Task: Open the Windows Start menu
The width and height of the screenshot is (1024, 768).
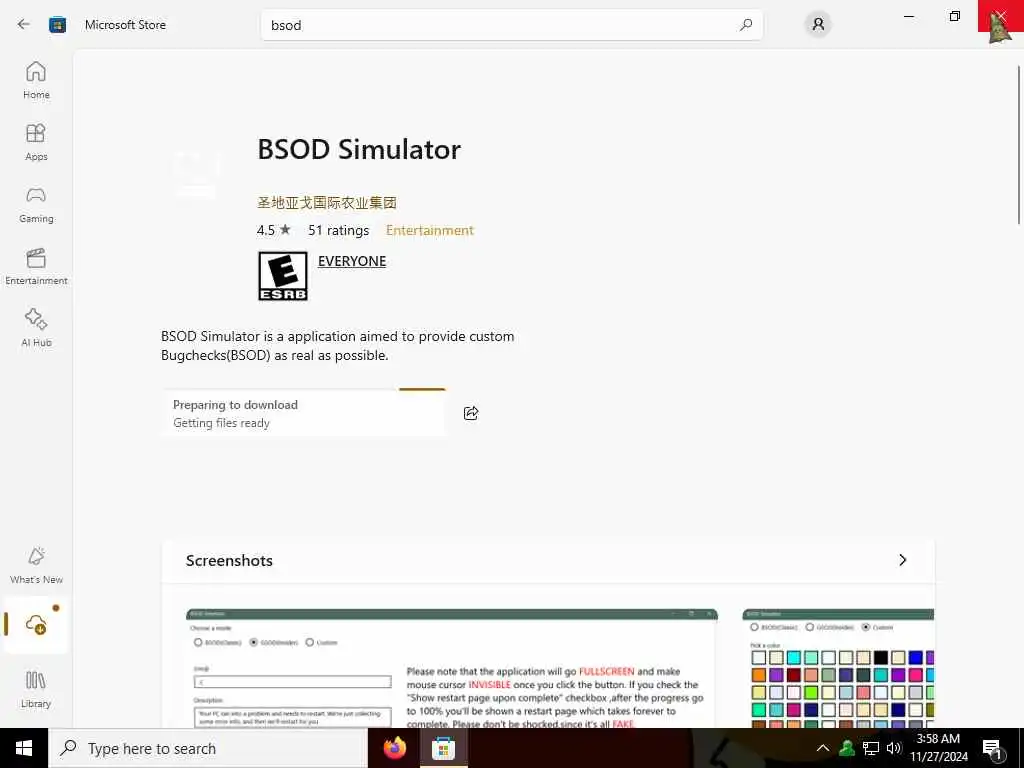Action: [24, 748]
